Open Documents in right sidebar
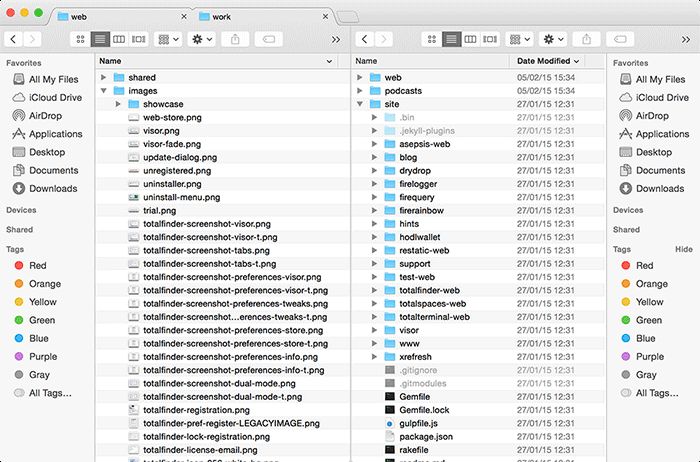This screenshot has height=462, width=700. click(x=652, y=171)
